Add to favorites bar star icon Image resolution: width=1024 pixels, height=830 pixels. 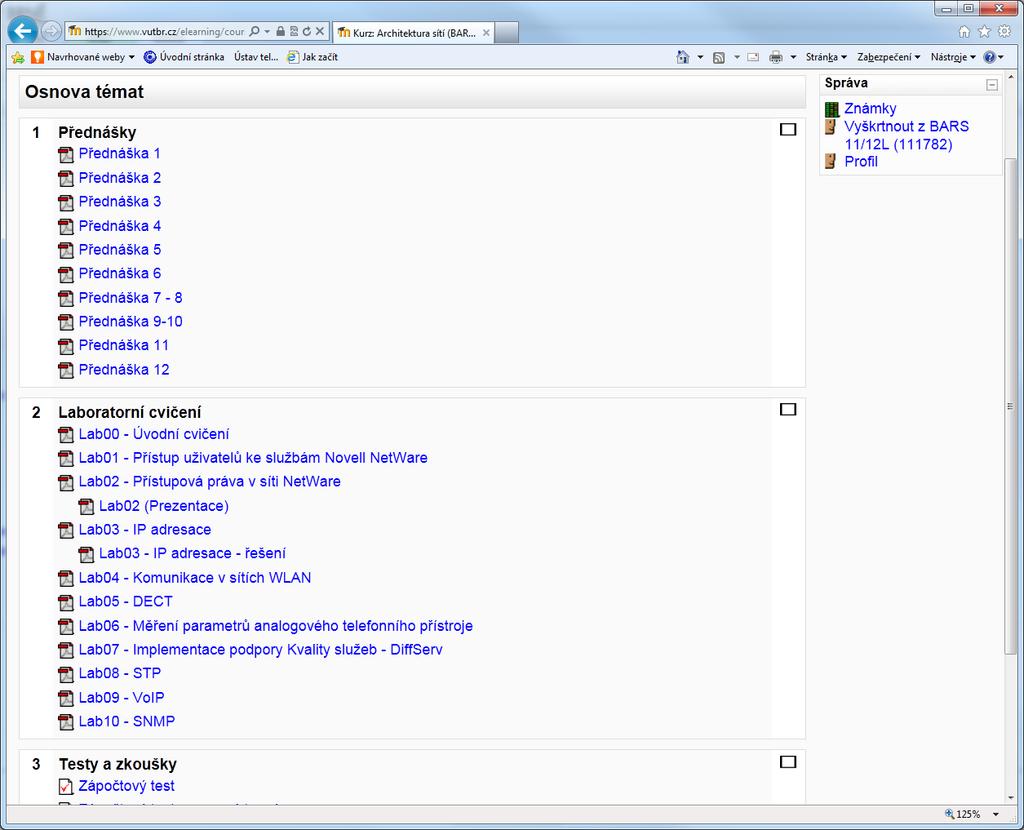18,57
